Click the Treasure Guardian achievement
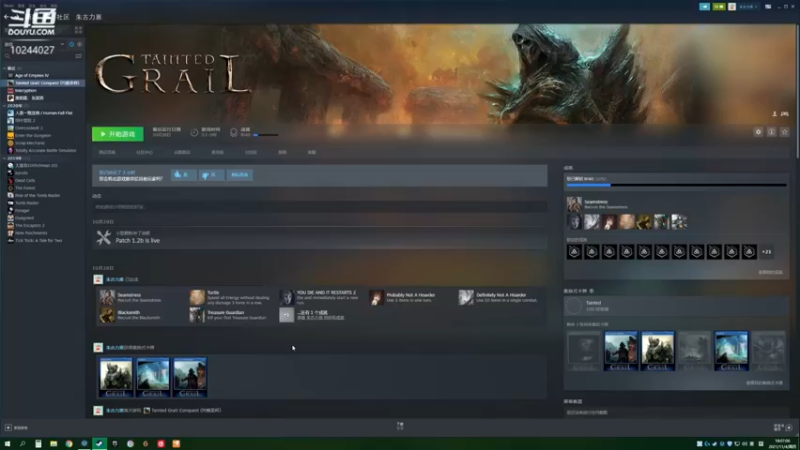The height and width of the screenshot is (450, 800). pos(230,315)
